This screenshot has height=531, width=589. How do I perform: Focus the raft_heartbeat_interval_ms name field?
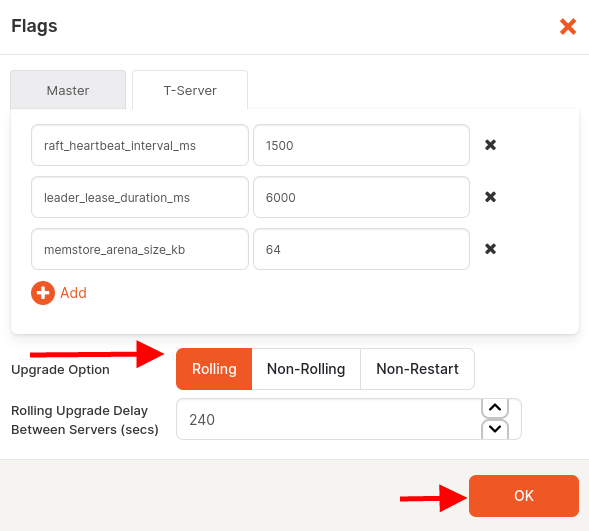(x=140, y=145)
